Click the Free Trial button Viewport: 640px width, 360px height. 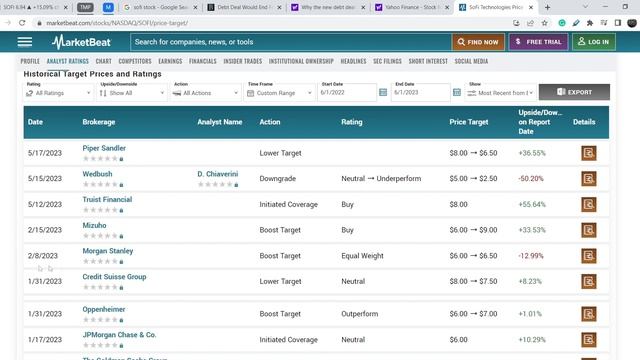[x=538, y=42]
